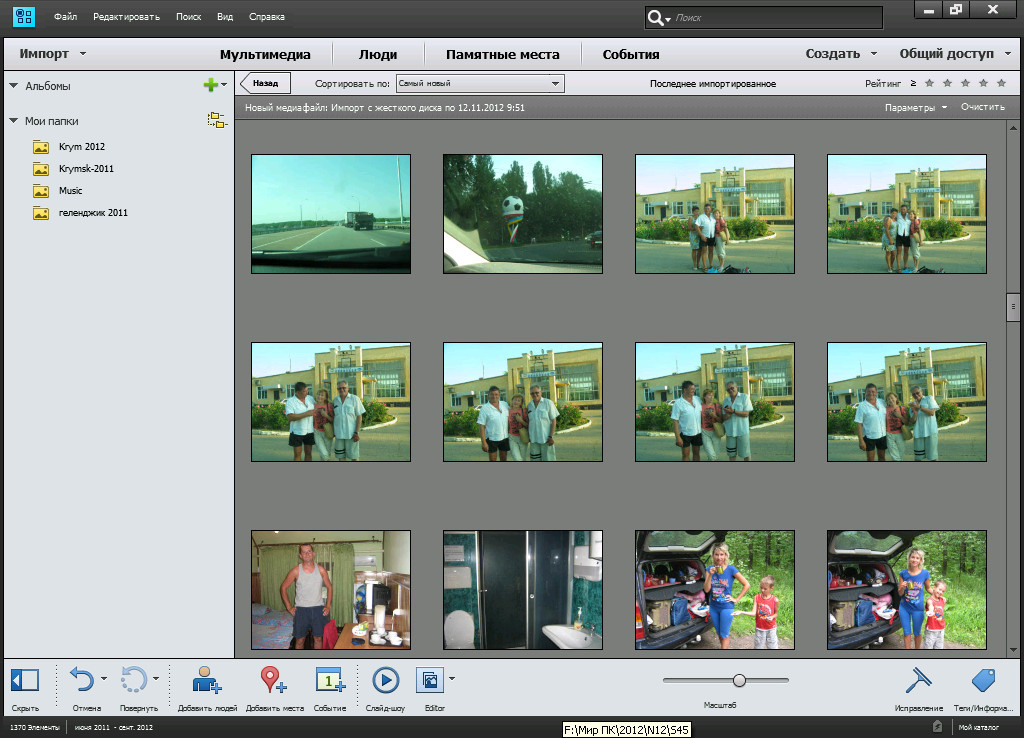Collapse the Albums section
1024x738 pixels.
(13, 86)
